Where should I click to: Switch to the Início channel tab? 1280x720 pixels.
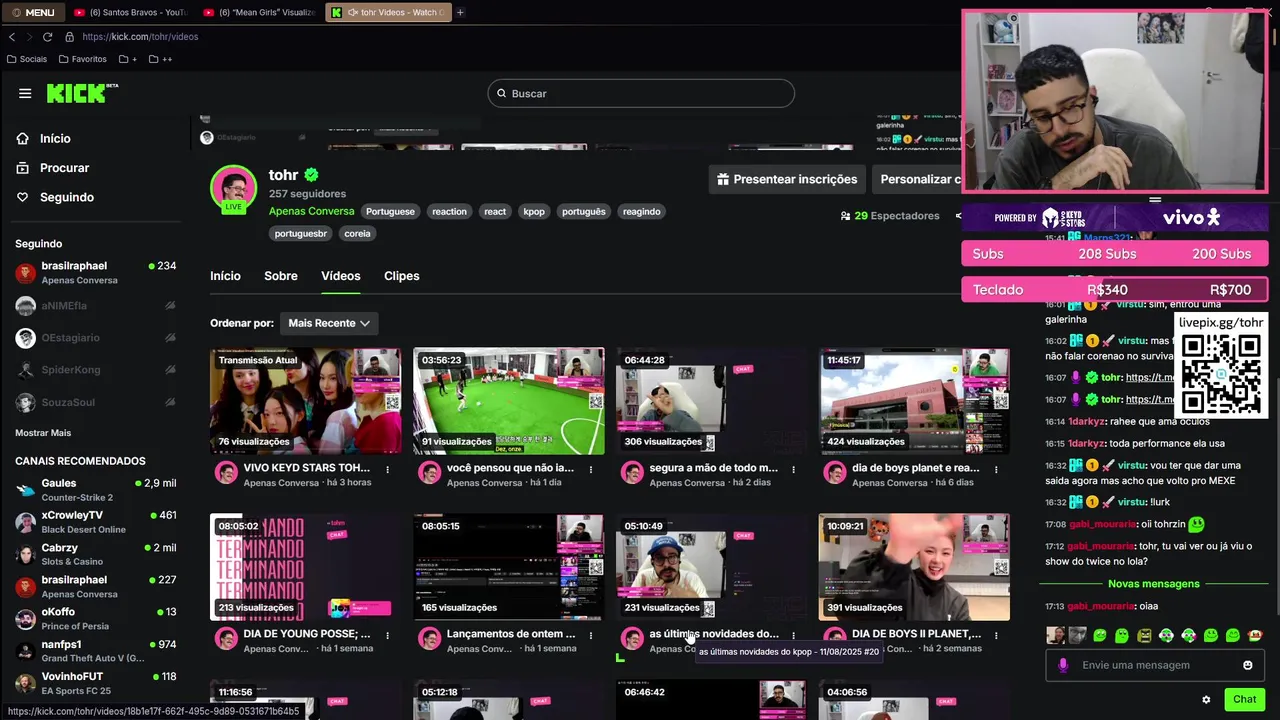coord(225,276)
